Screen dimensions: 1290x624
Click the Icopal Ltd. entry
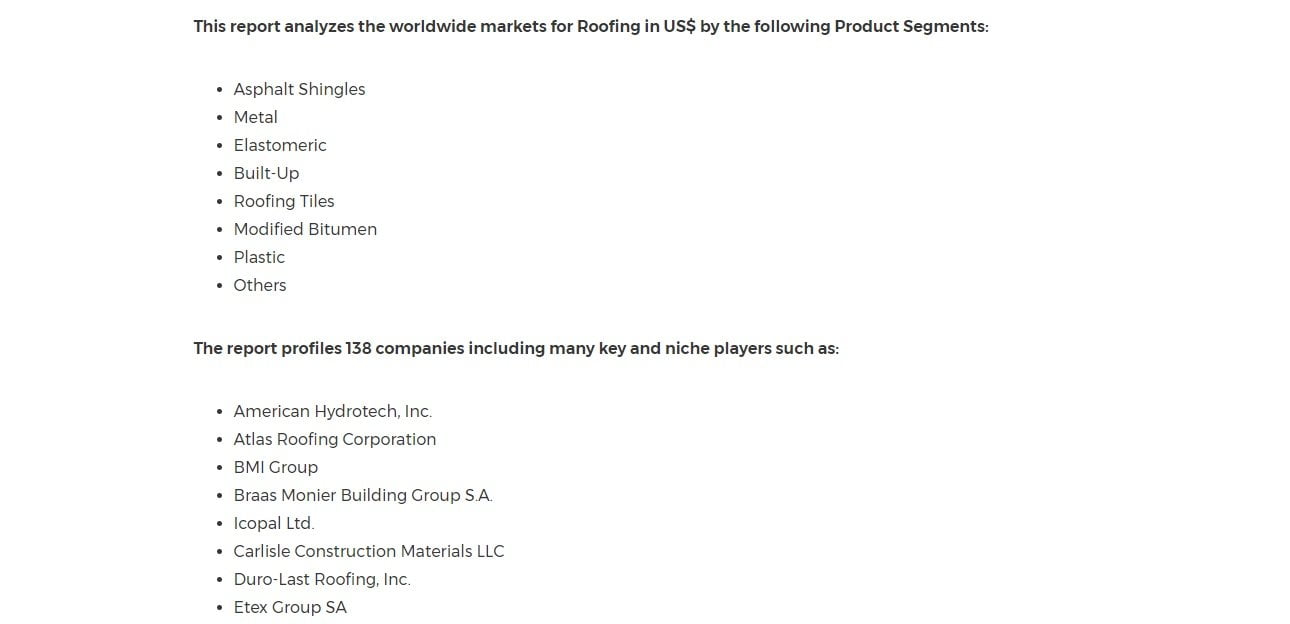274,523
